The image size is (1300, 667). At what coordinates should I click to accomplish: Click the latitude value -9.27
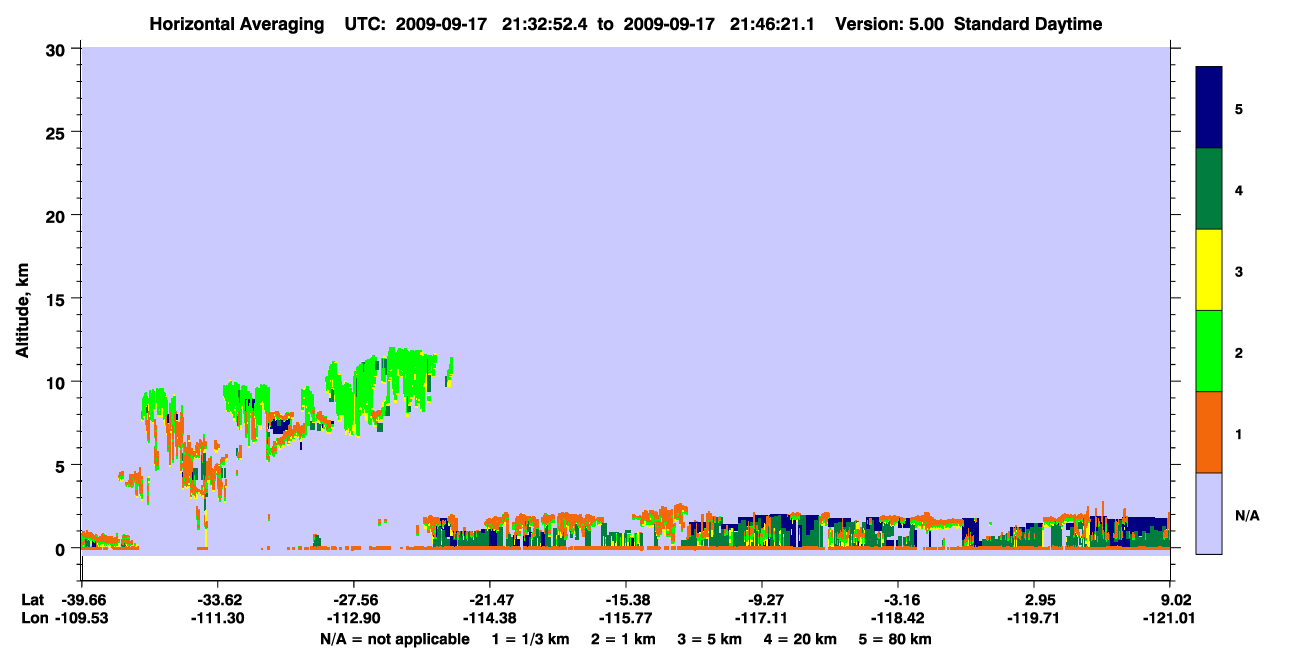[762, 600]
